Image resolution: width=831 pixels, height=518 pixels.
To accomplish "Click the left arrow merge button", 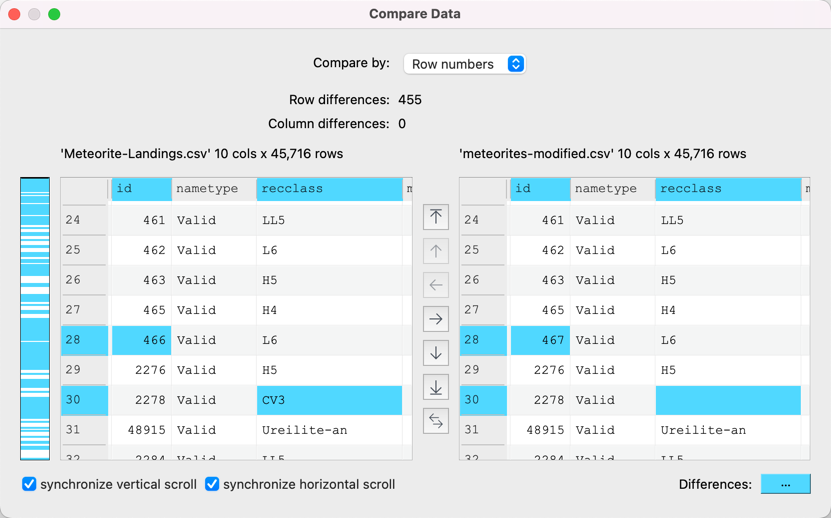I will coord(436,285).
